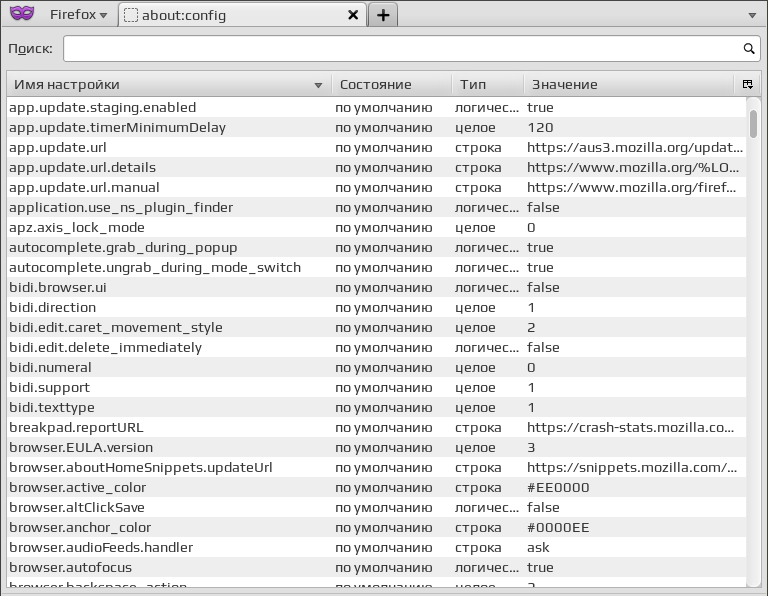Select the about:config tab
The image size is (768, 596).
coord(242,15)
